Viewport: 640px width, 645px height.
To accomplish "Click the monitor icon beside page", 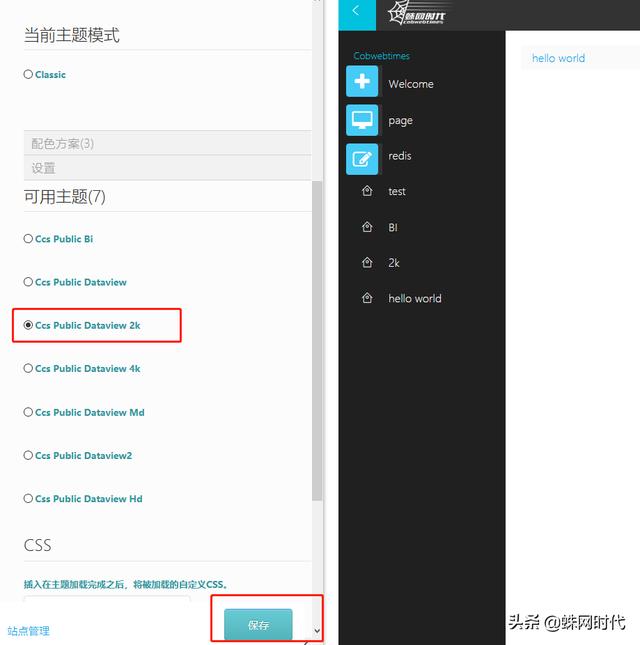I will point(362,120).
